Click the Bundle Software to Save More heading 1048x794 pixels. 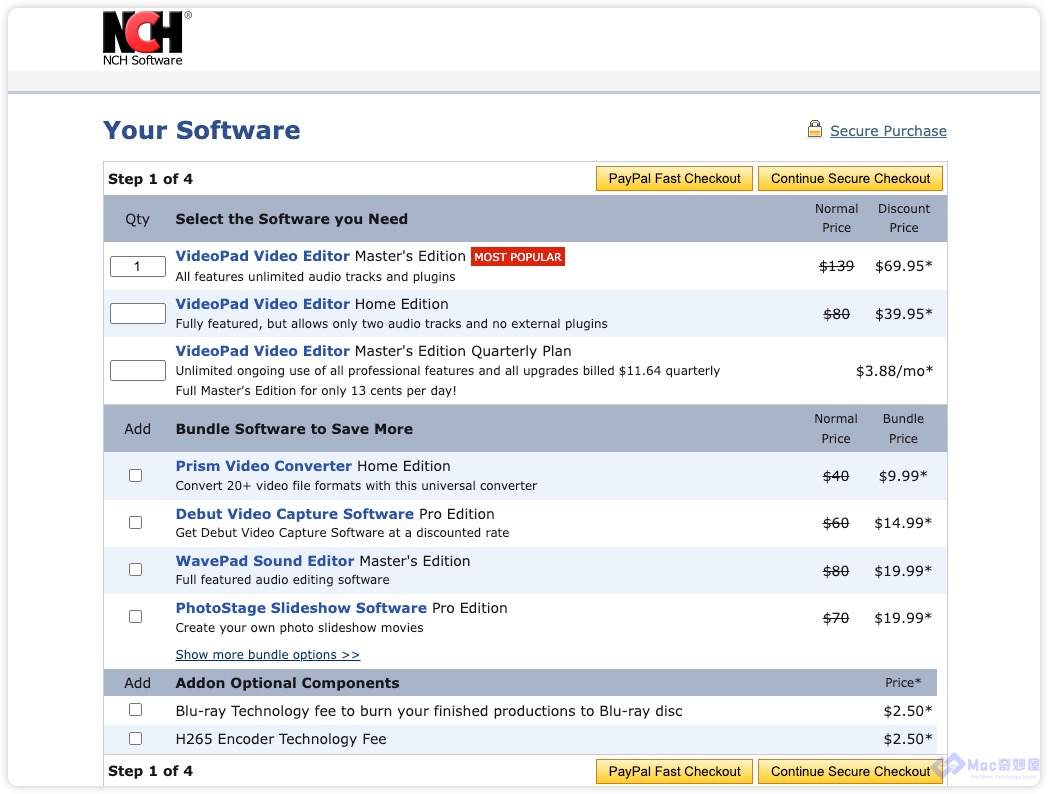coord(294,429)
